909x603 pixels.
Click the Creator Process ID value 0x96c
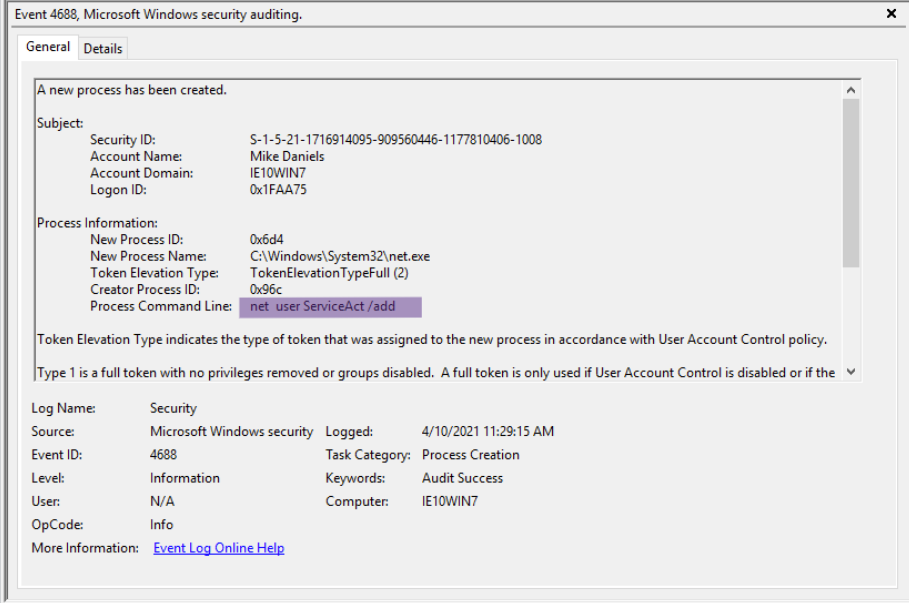[266, 290]
